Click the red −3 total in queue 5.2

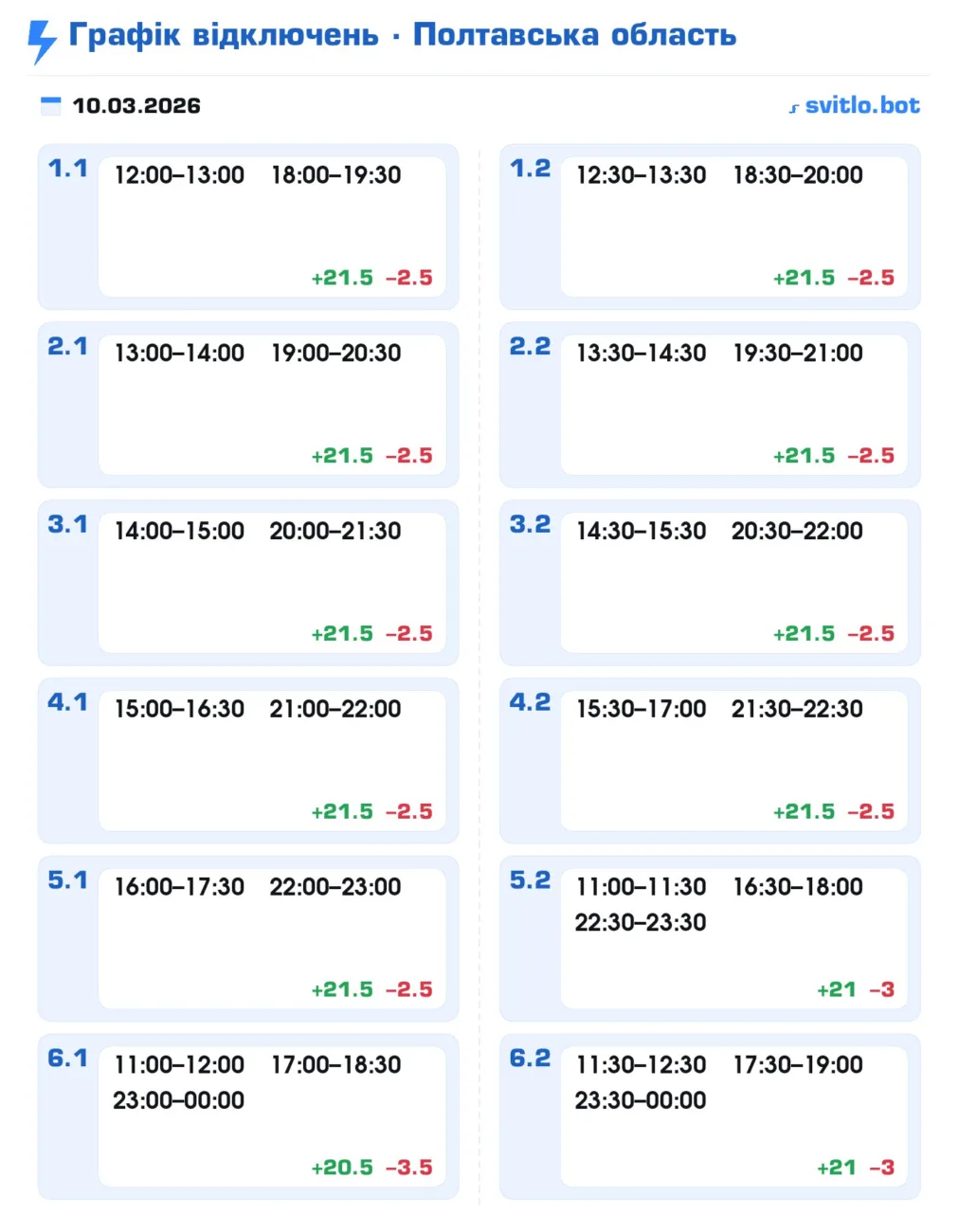[x=881, y=989]
